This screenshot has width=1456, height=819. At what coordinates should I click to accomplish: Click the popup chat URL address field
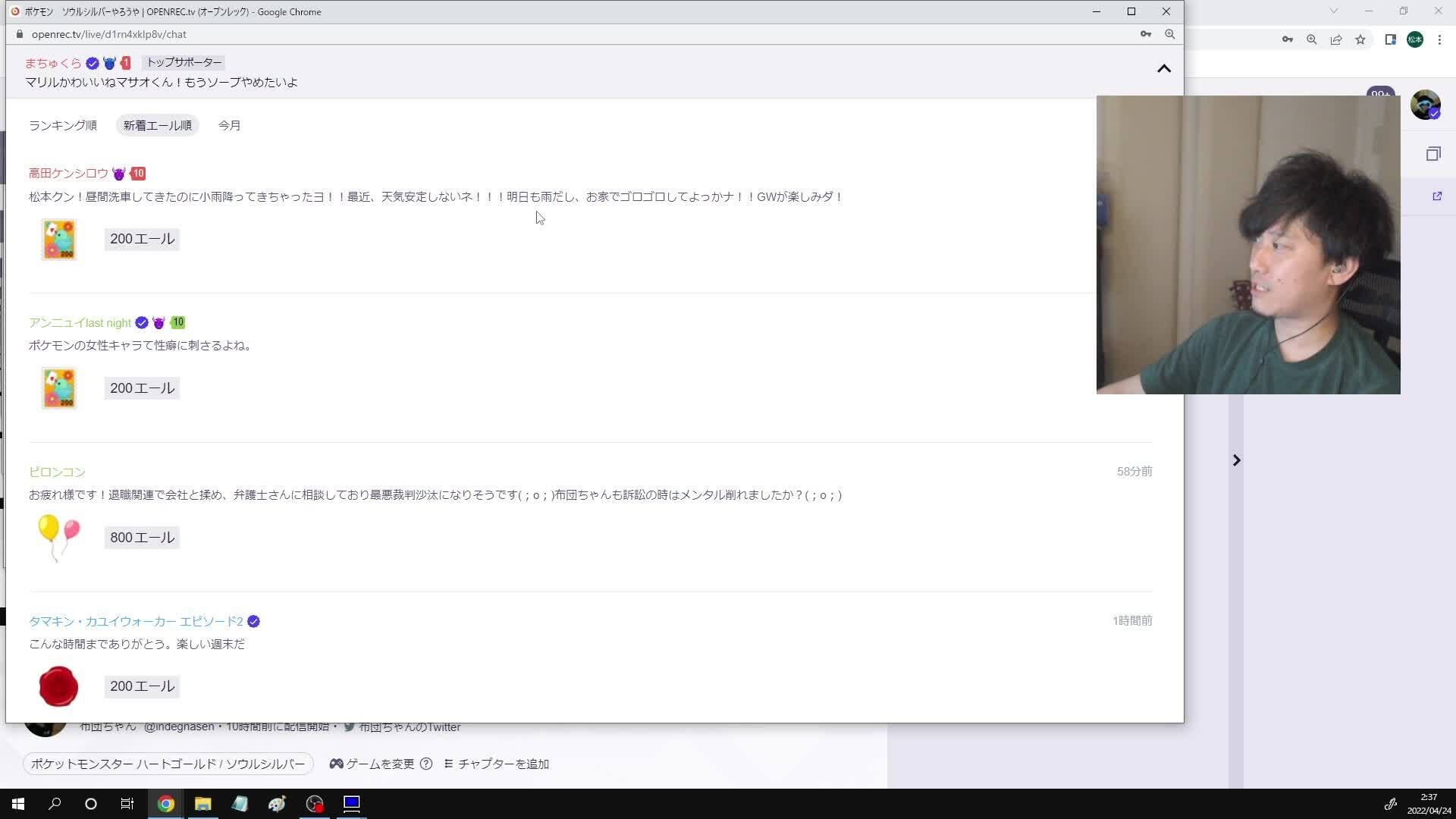(x=109, y=34)
